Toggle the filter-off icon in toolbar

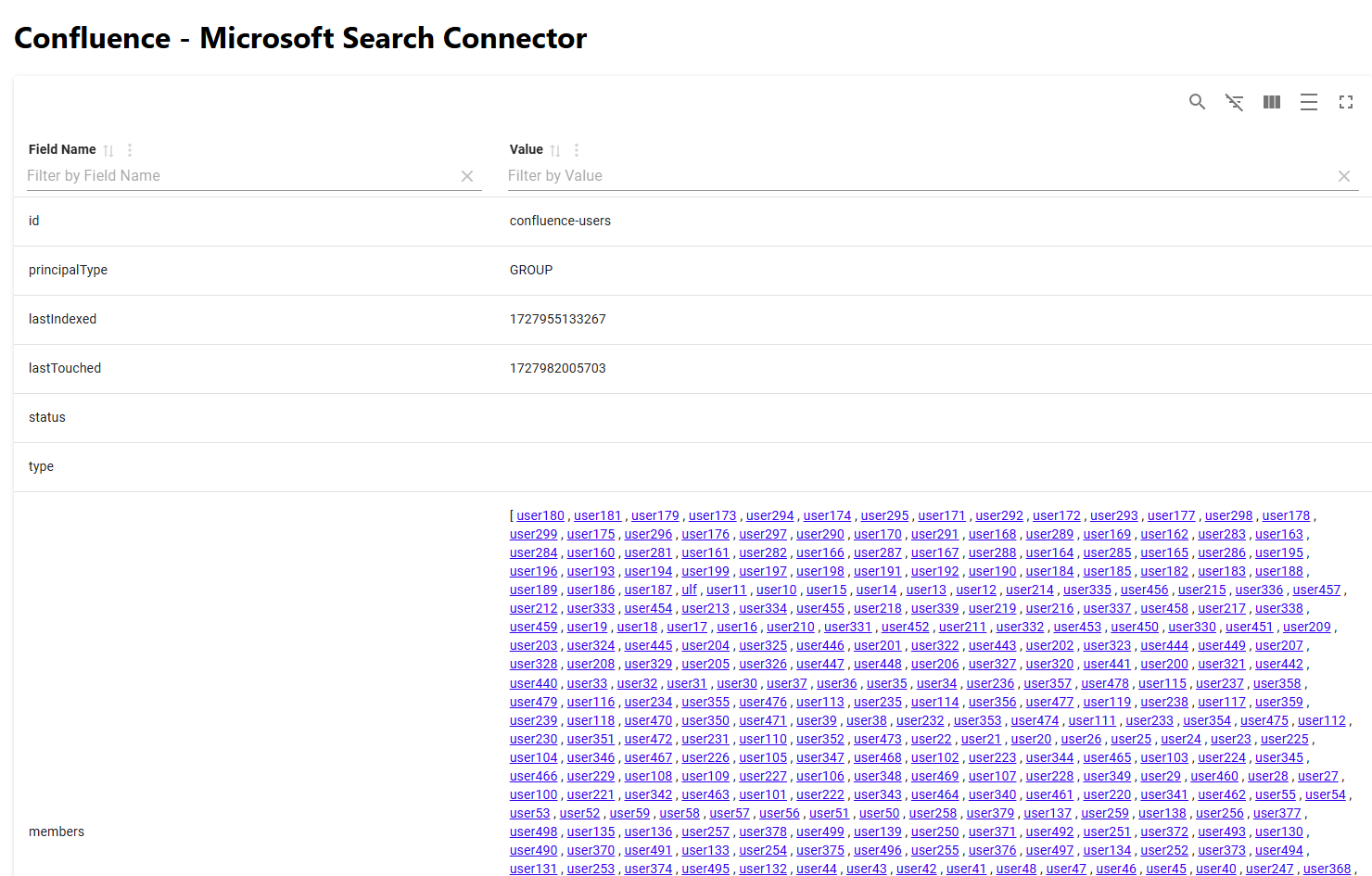(1234, 102)
